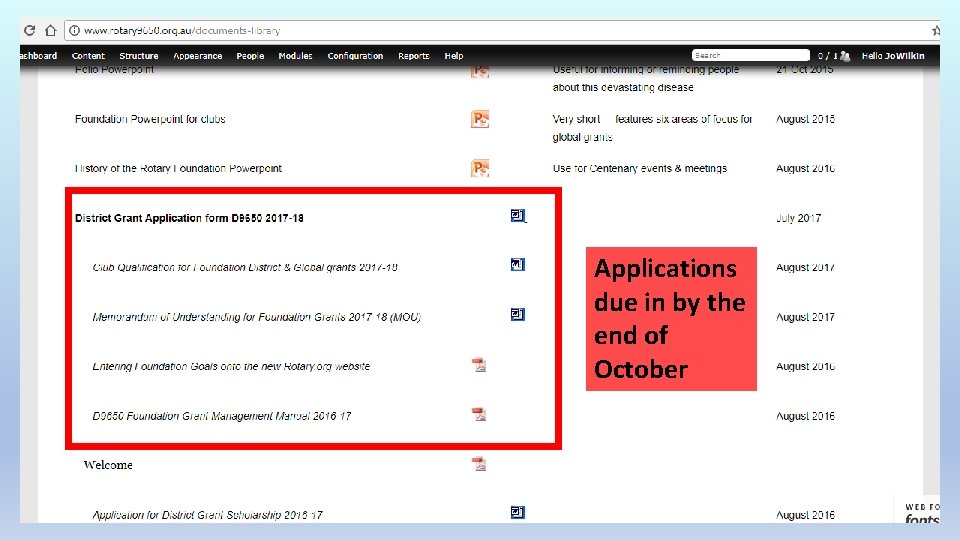Click the users count icon in admin bar
960x540 pixels.
(846, 56)
